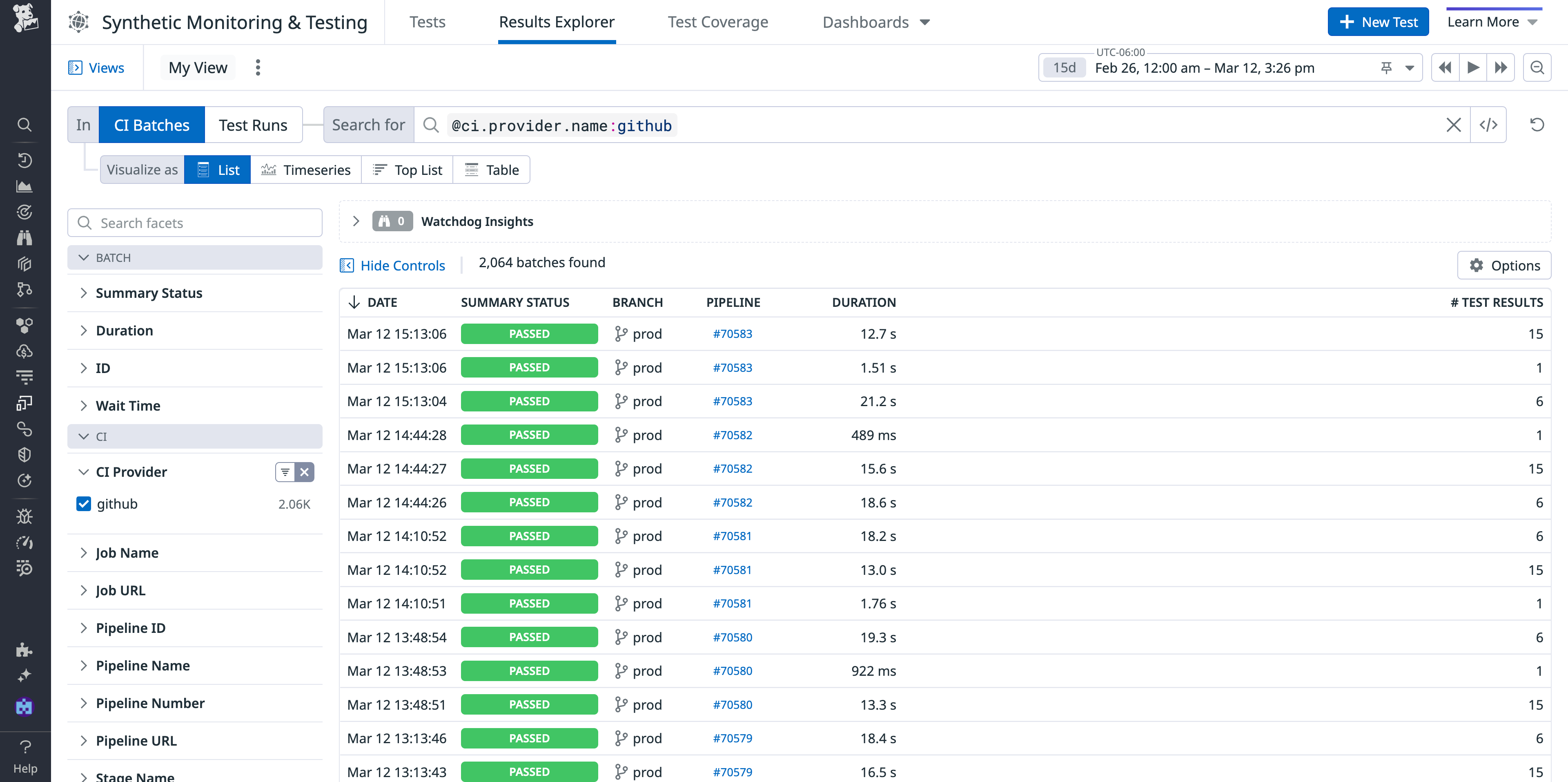Select the cloud cost dollar icon in sidebar
The image size is (1568, 782).
24,351
